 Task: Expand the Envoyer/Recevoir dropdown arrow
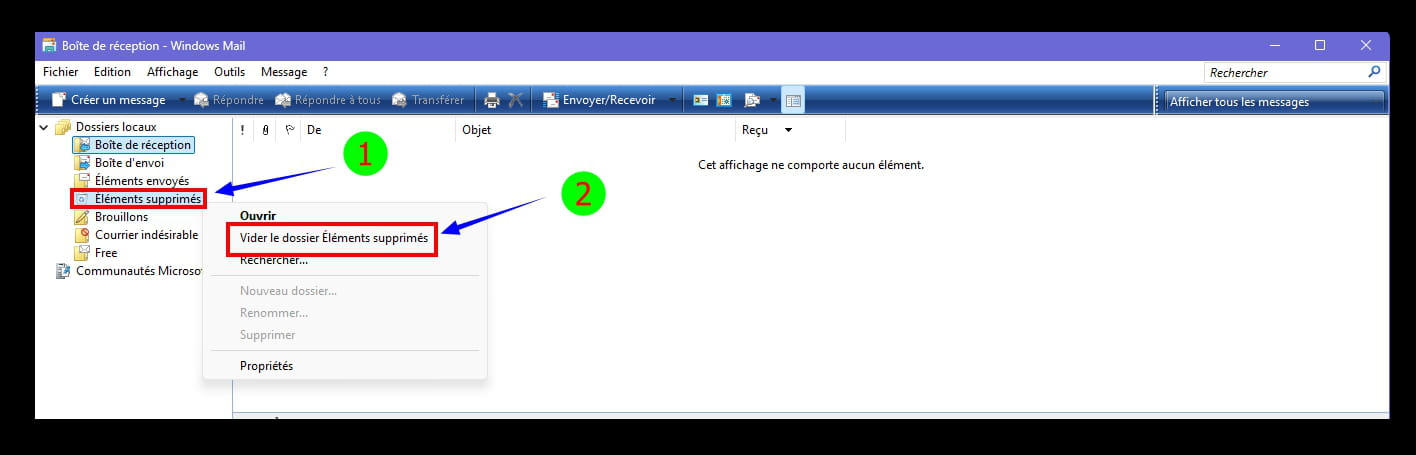(672, 100)
